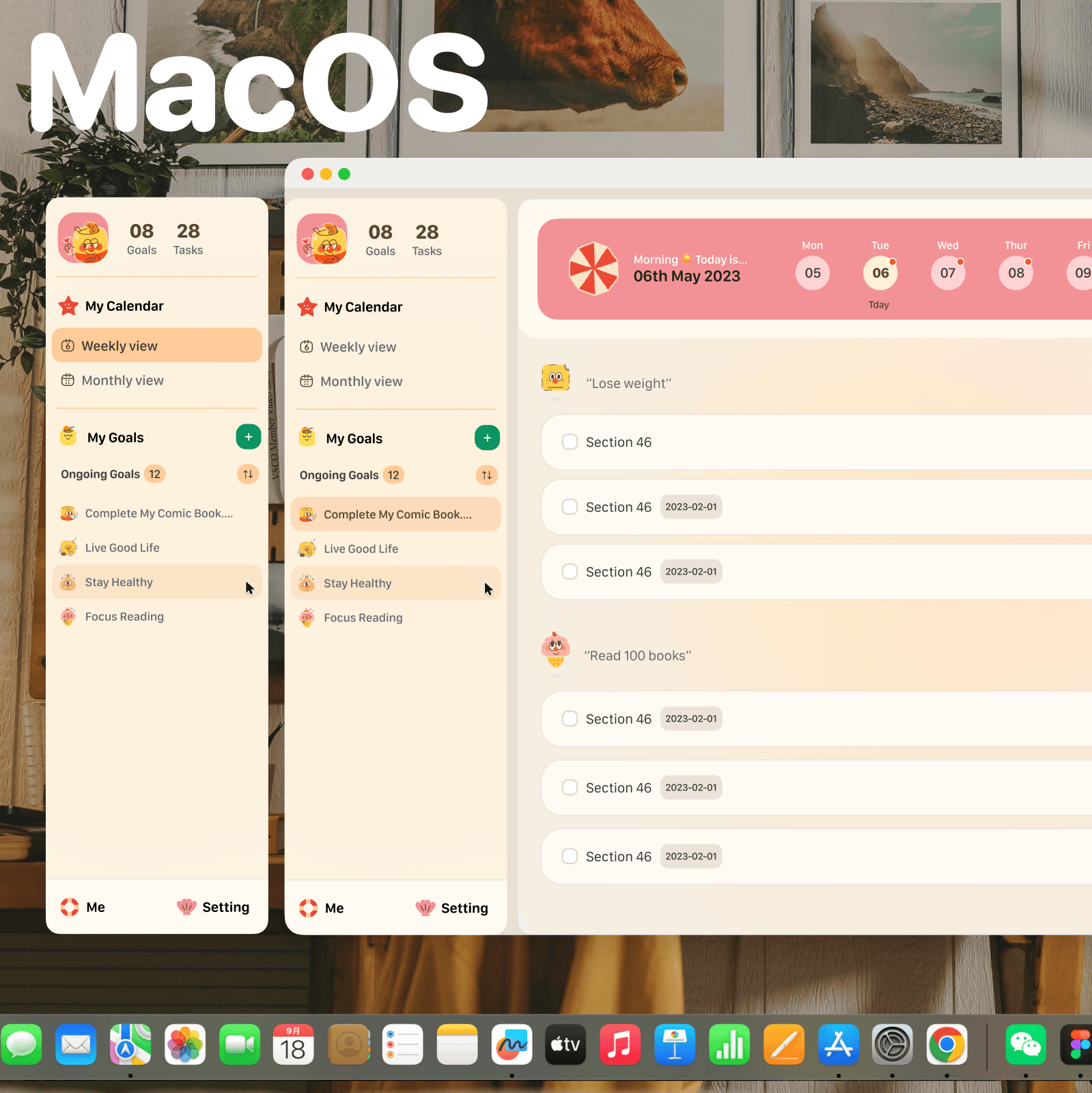Click the My Goals emoji icon in left panel

coord(68,435)
